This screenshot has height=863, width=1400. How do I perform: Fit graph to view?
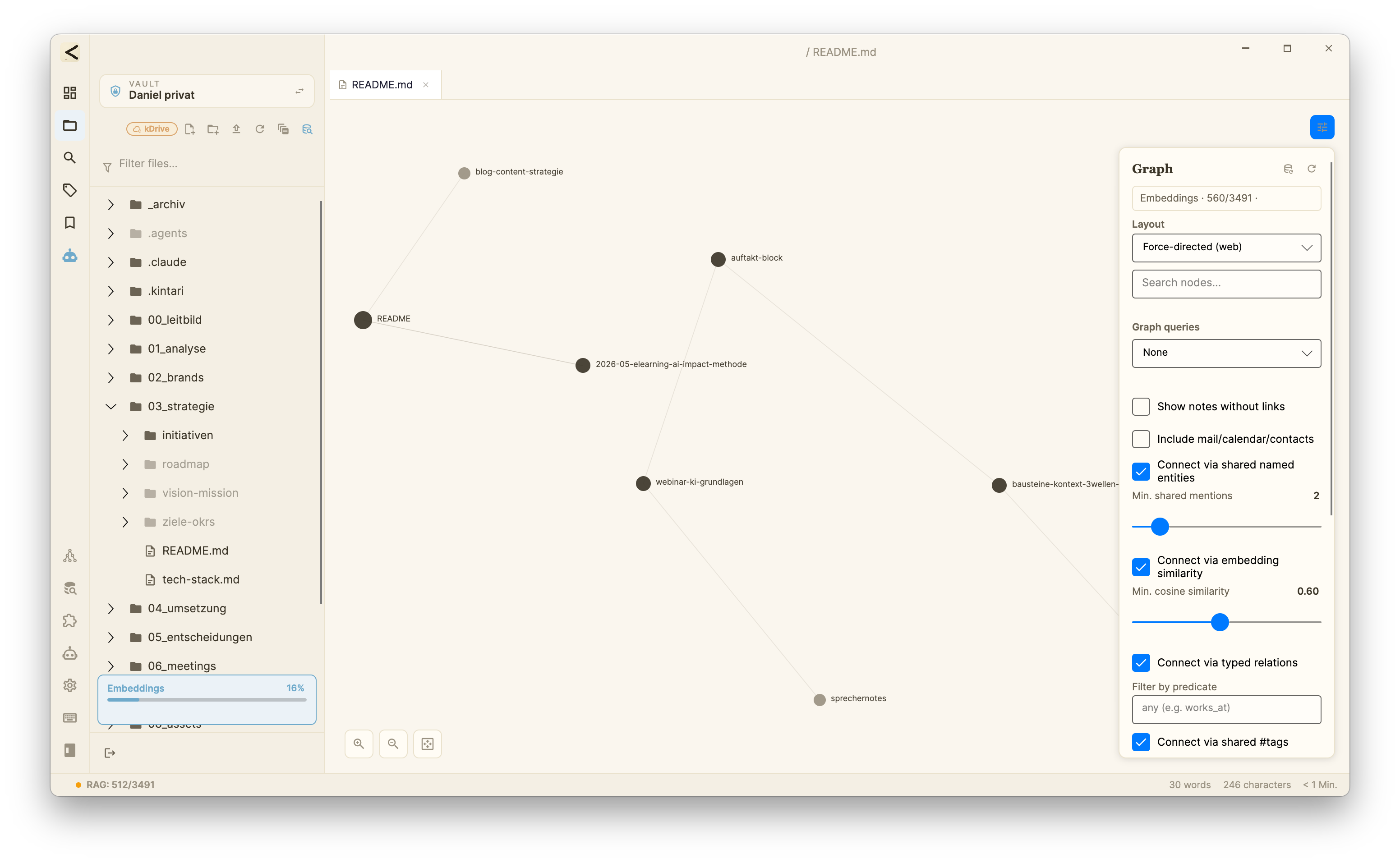coord(428,744)
